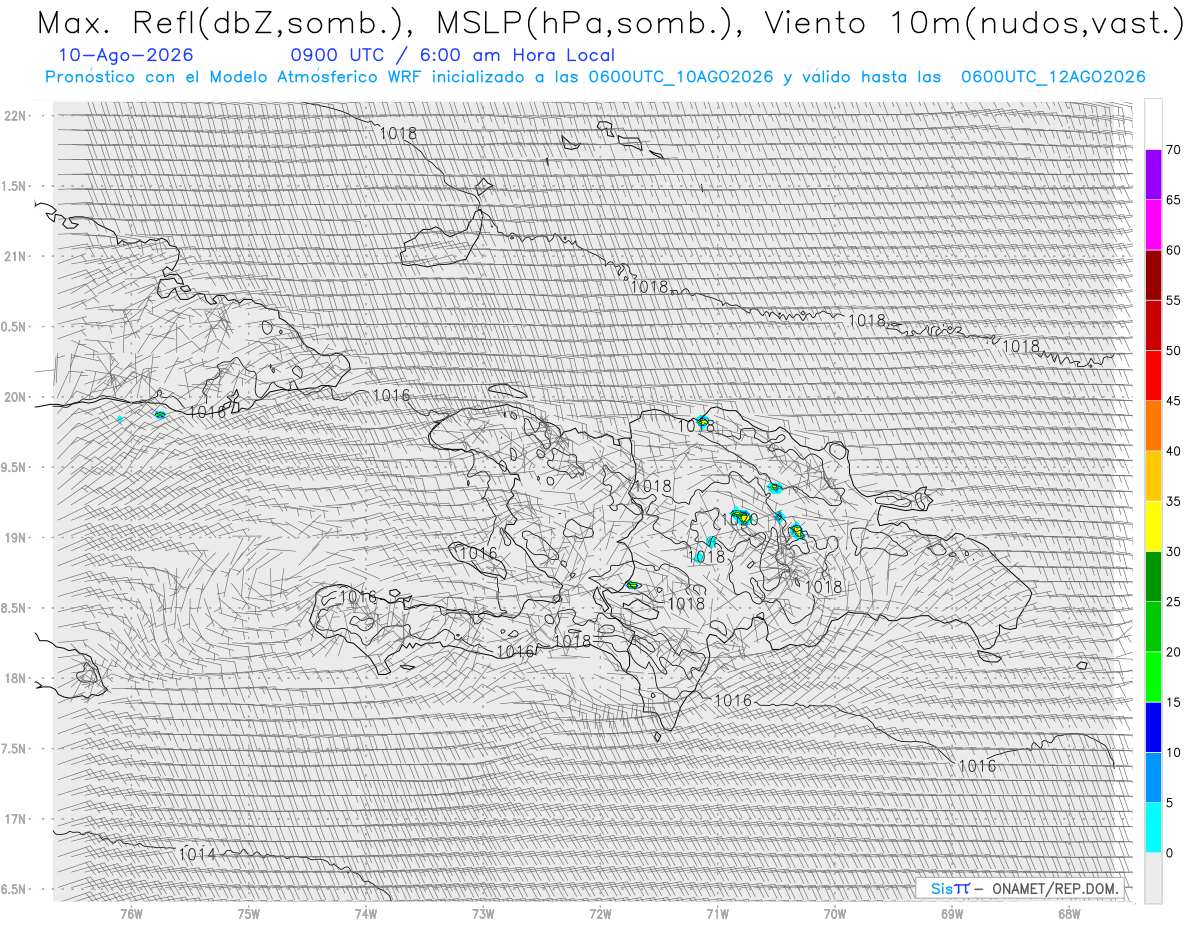
Task: Click the '70W' longitude axis label
Action: coord(835,915)
